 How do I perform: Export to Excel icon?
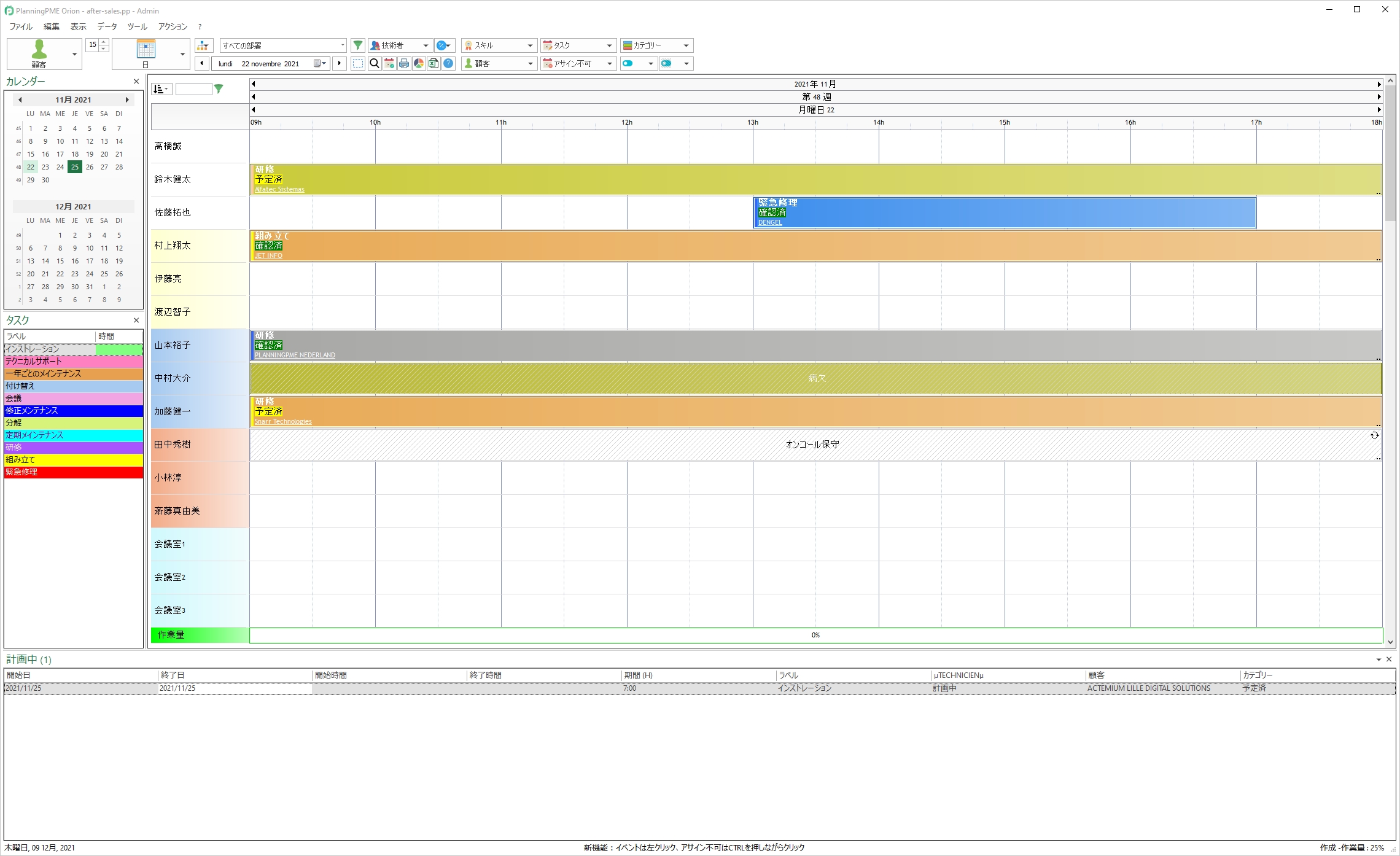coord(434,63)
